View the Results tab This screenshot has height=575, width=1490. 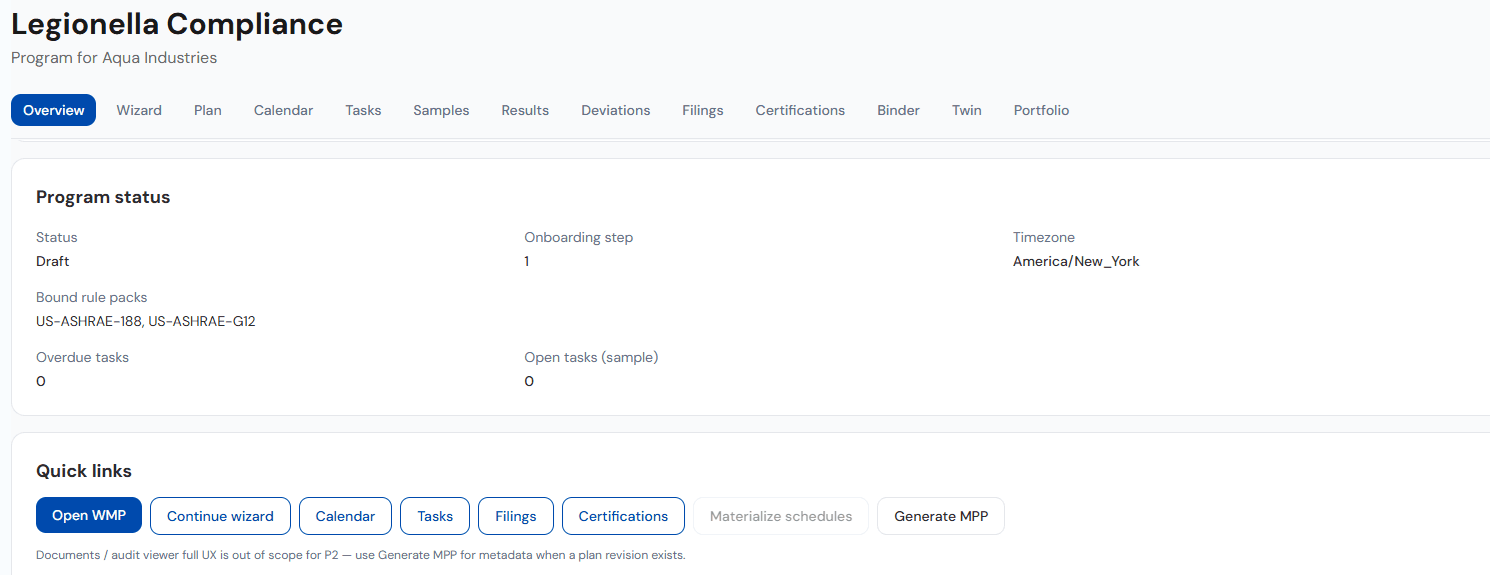coord(525,110)
